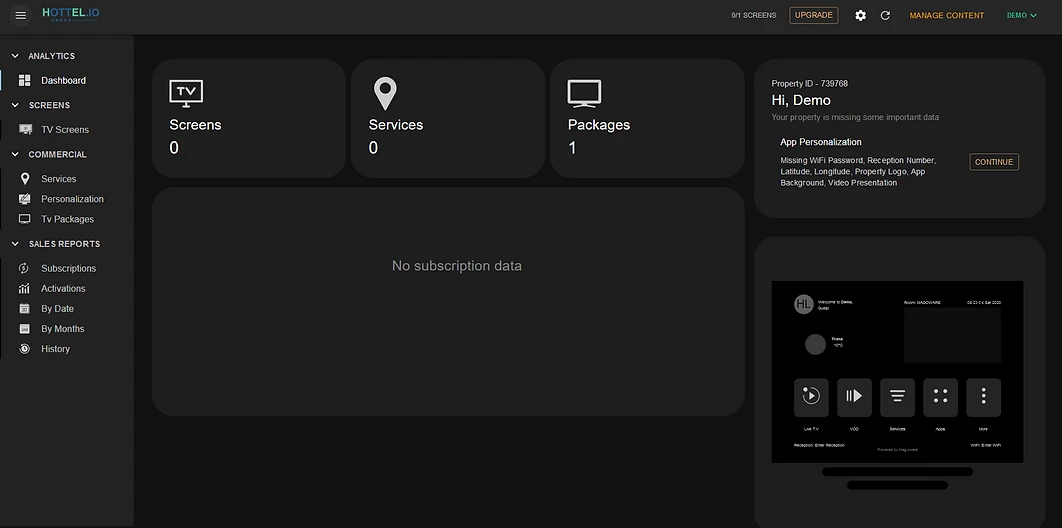Collapse the Analytics section
Image resolution: width=1062 pixels, height=528 pixels.
pos(15,56)
